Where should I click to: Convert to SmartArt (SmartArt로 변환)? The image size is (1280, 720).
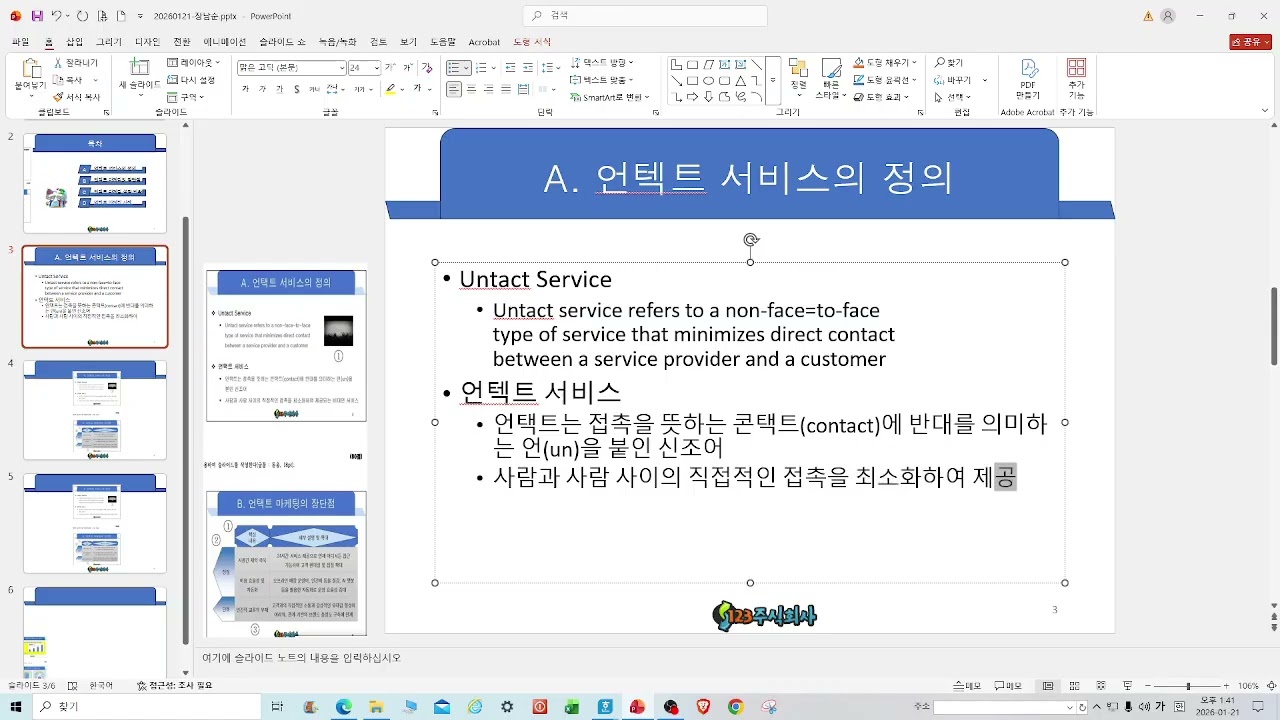pyautogui.click(x=610, y=97)
